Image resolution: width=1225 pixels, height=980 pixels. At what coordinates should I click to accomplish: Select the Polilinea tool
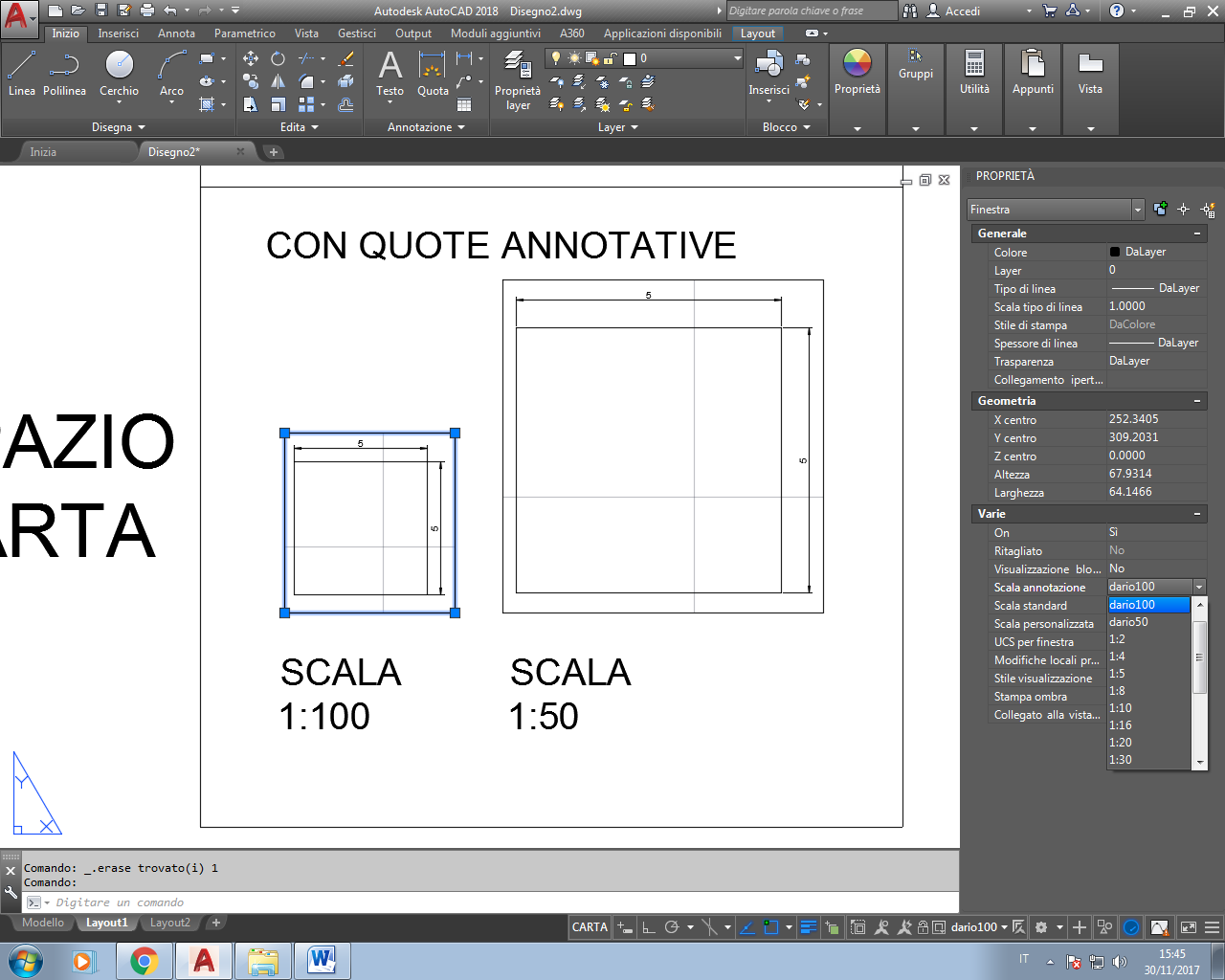click(x=64, y=73)
